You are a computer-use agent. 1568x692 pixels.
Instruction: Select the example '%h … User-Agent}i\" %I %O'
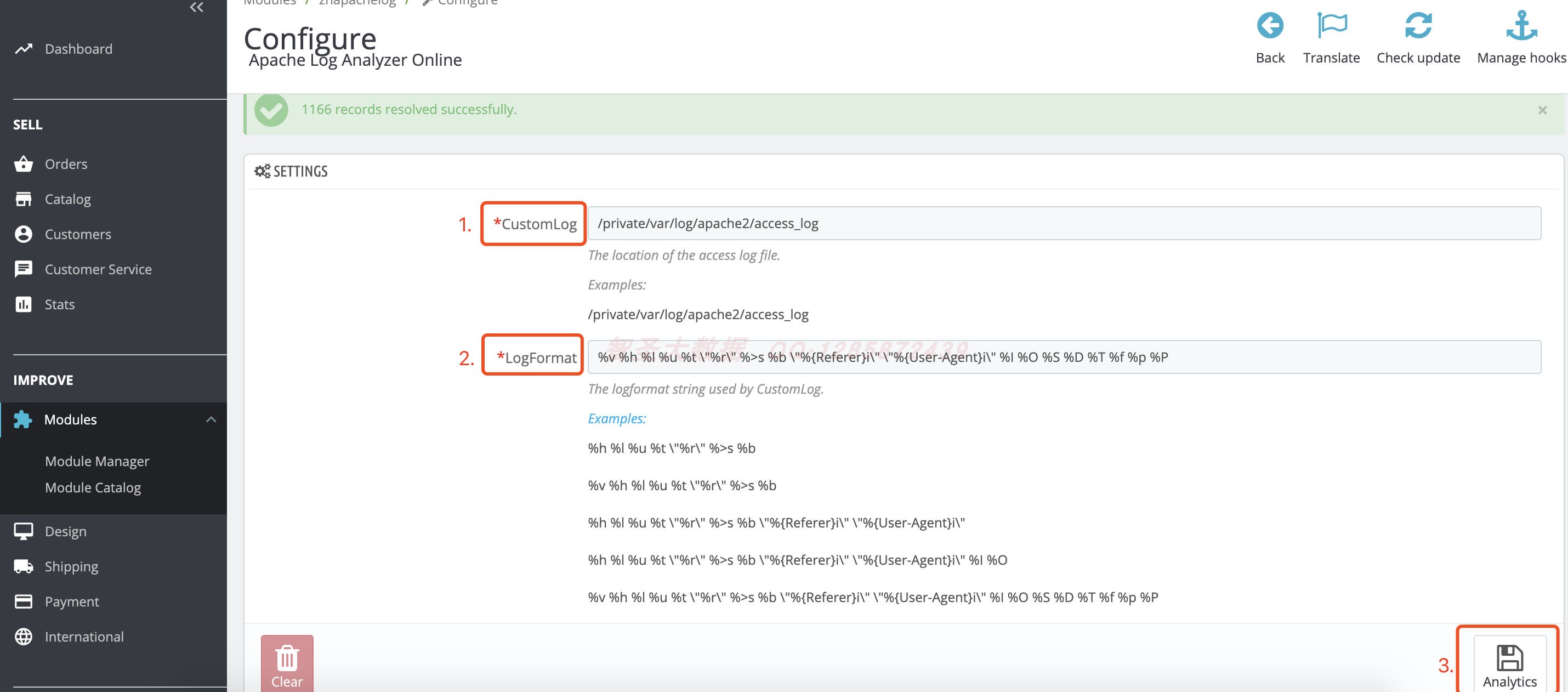click(x=797, y=560)
